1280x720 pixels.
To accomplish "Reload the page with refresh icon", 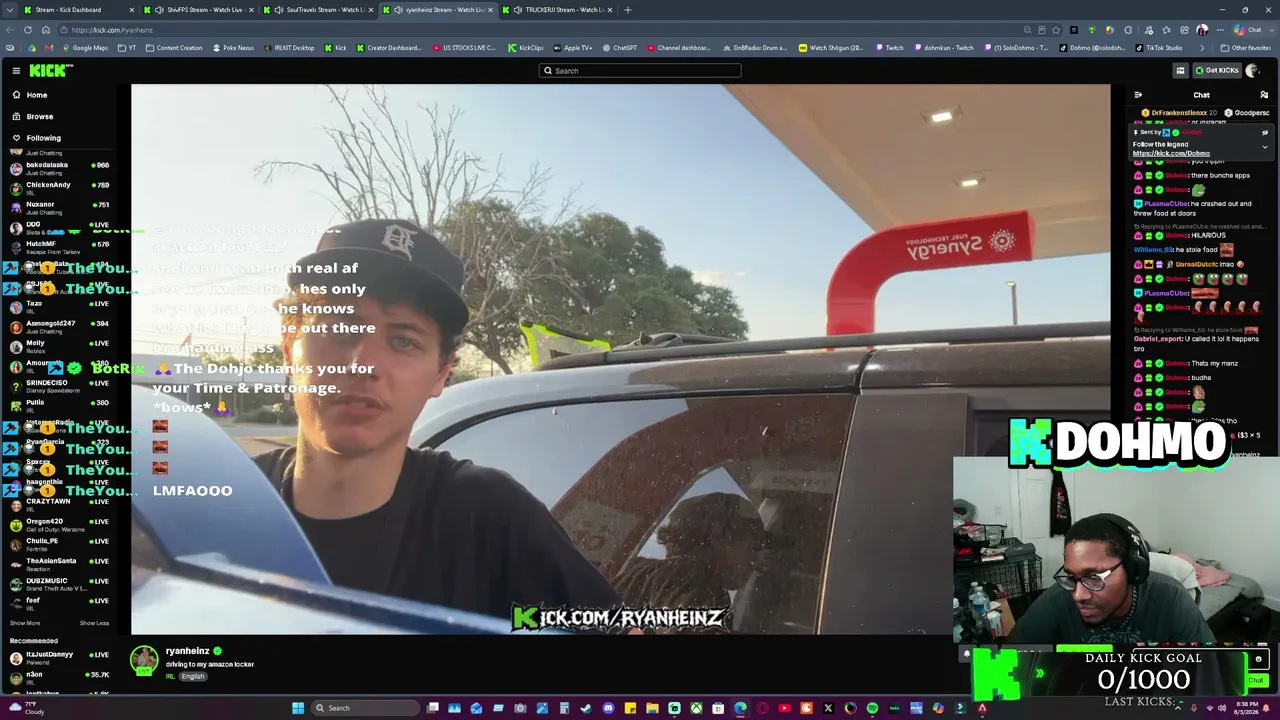I will coord(28,30).
